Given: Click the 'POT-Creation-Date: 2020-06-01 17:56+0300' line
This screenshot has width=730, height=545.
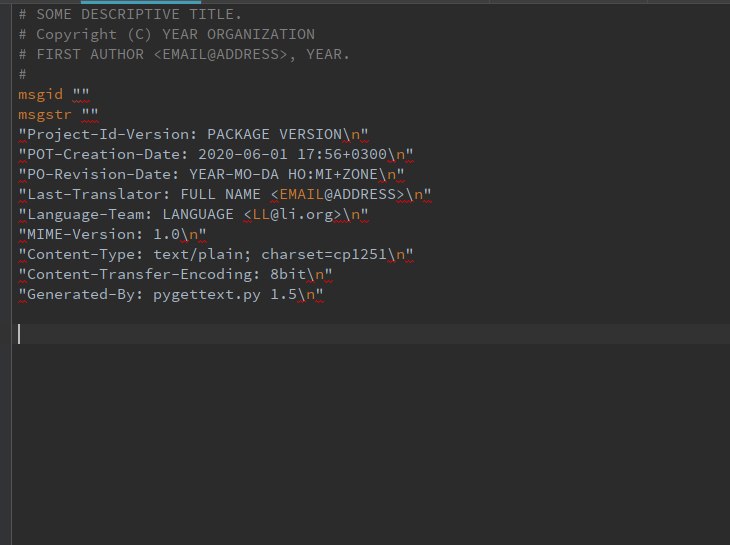Looking at the screenshot, I should point(216,155).
